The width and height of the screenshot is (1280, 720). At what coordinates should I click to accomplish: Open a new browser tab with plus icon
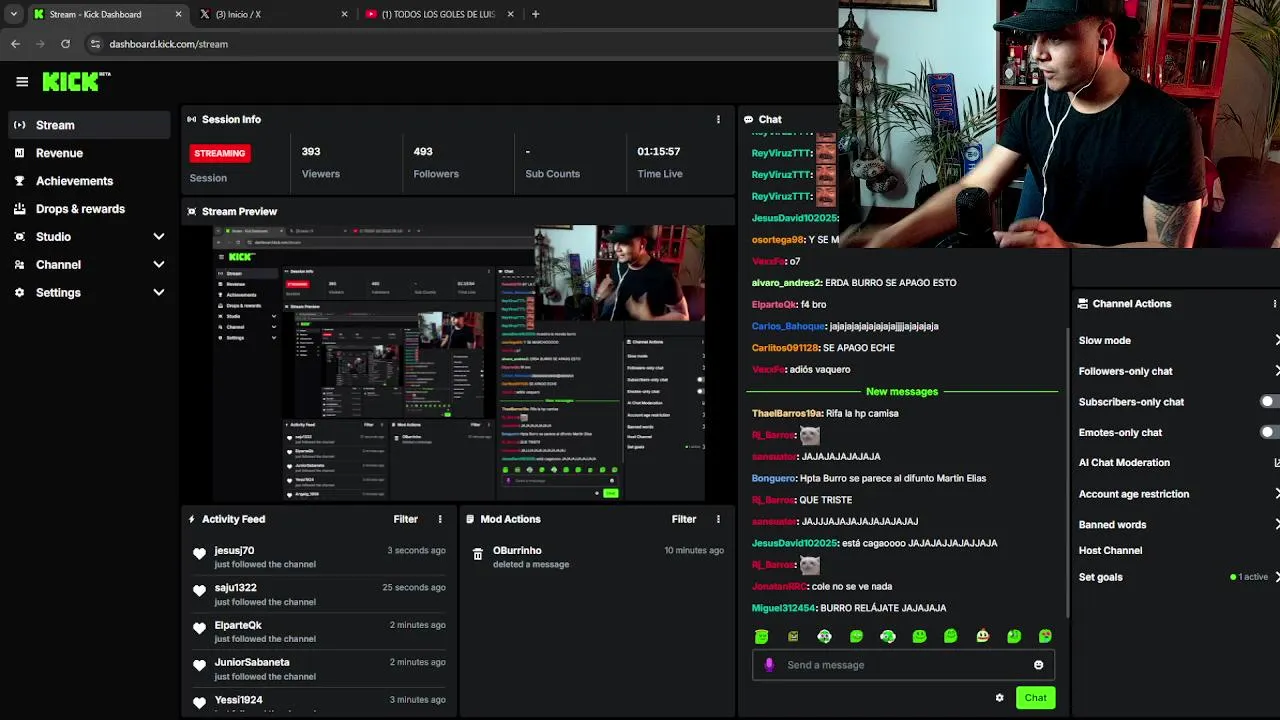535,14
